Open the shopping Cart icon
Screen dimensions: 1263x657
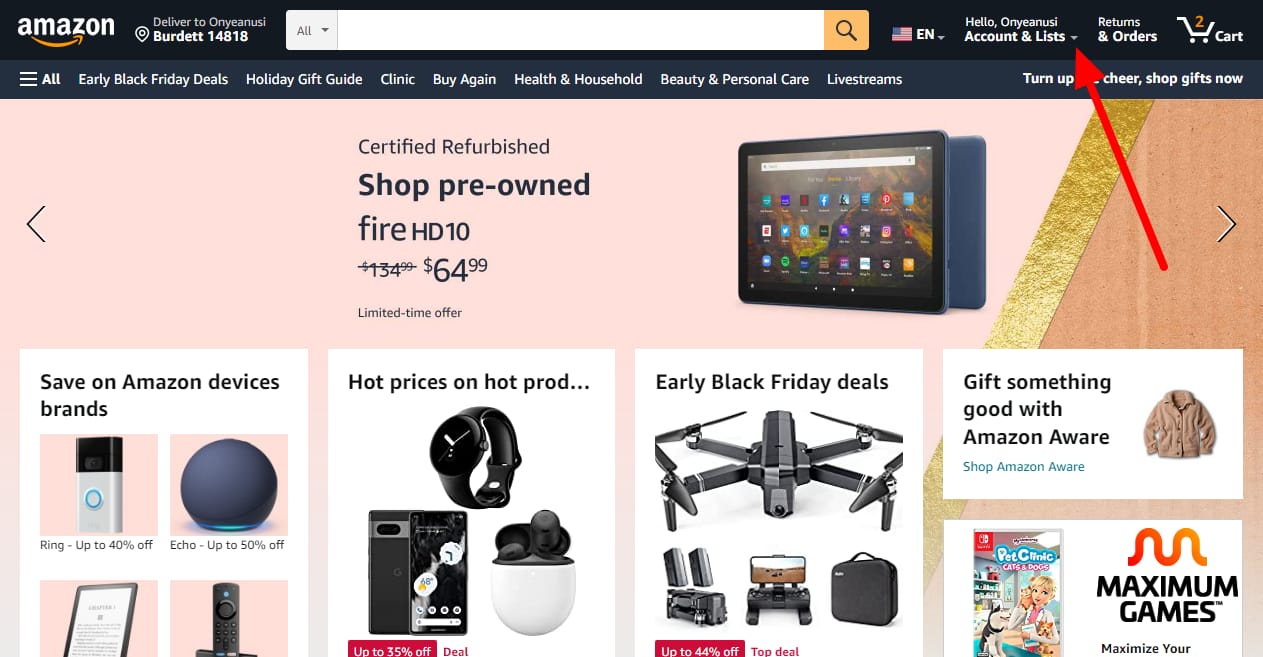point(1209,30)
